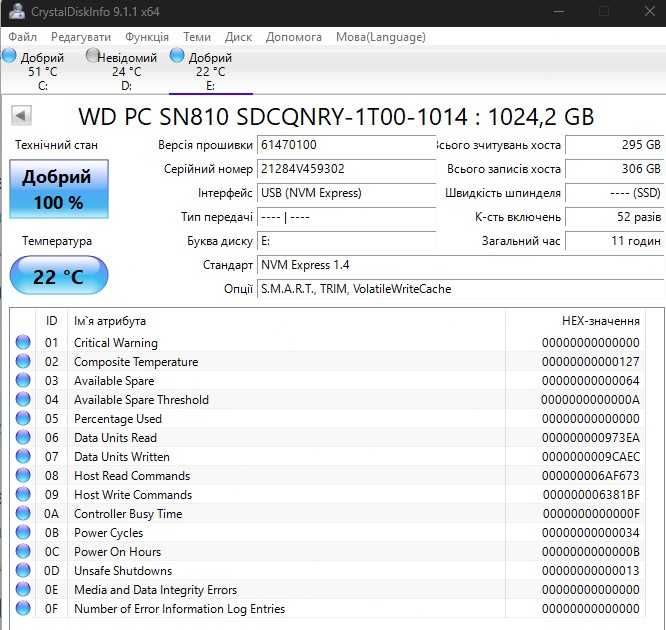This screenshot has width=666, height=630.
Task: Click the gray status orb for drive D:
Action: coord(92,55)
